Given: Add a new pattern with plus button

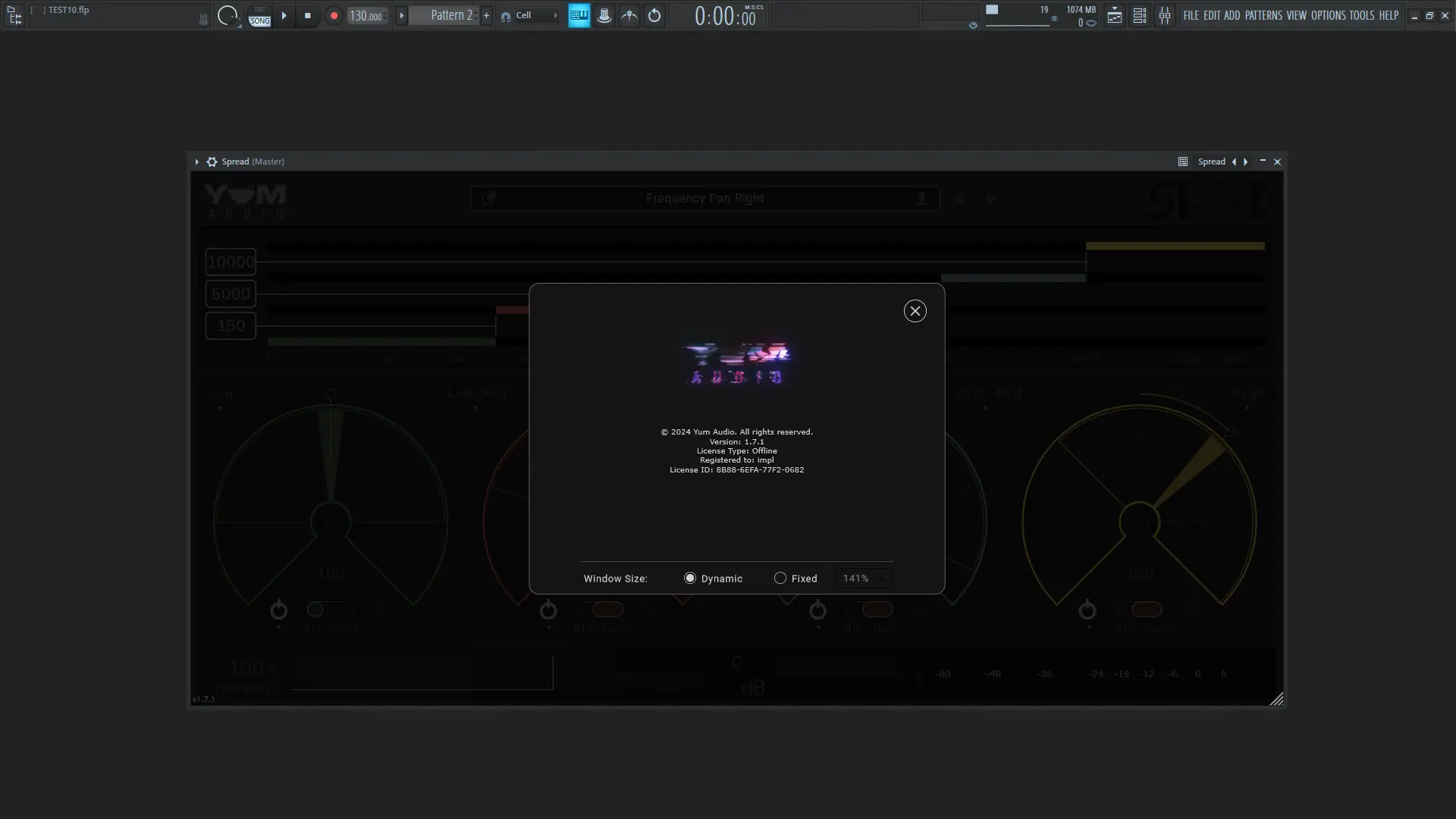Looking at the screenshot, I should pyautogui.click(x=486, y=15).
